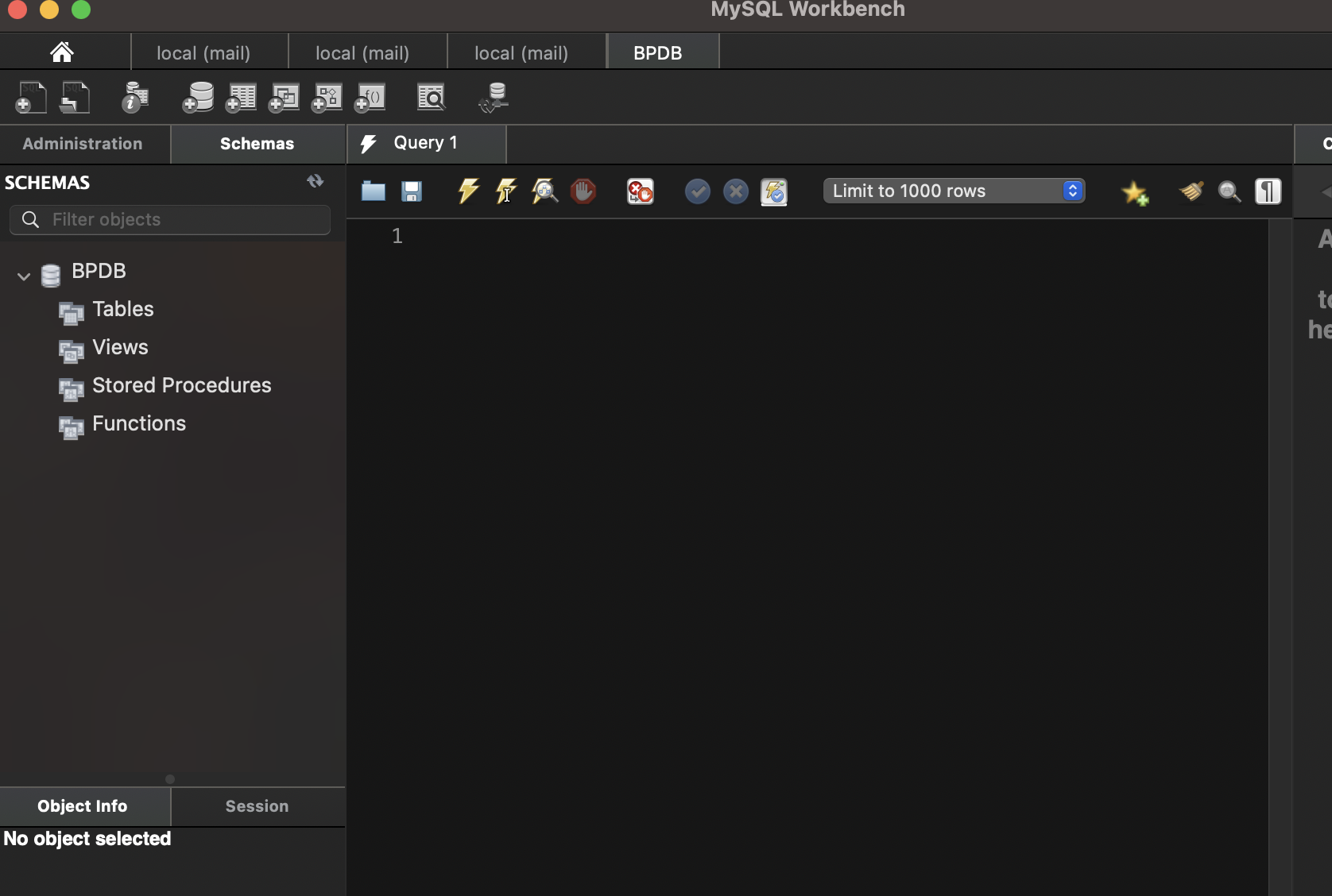
Task: Reconnect to DBMS icon
Action: pyautogui.click(x=494, y=98)
